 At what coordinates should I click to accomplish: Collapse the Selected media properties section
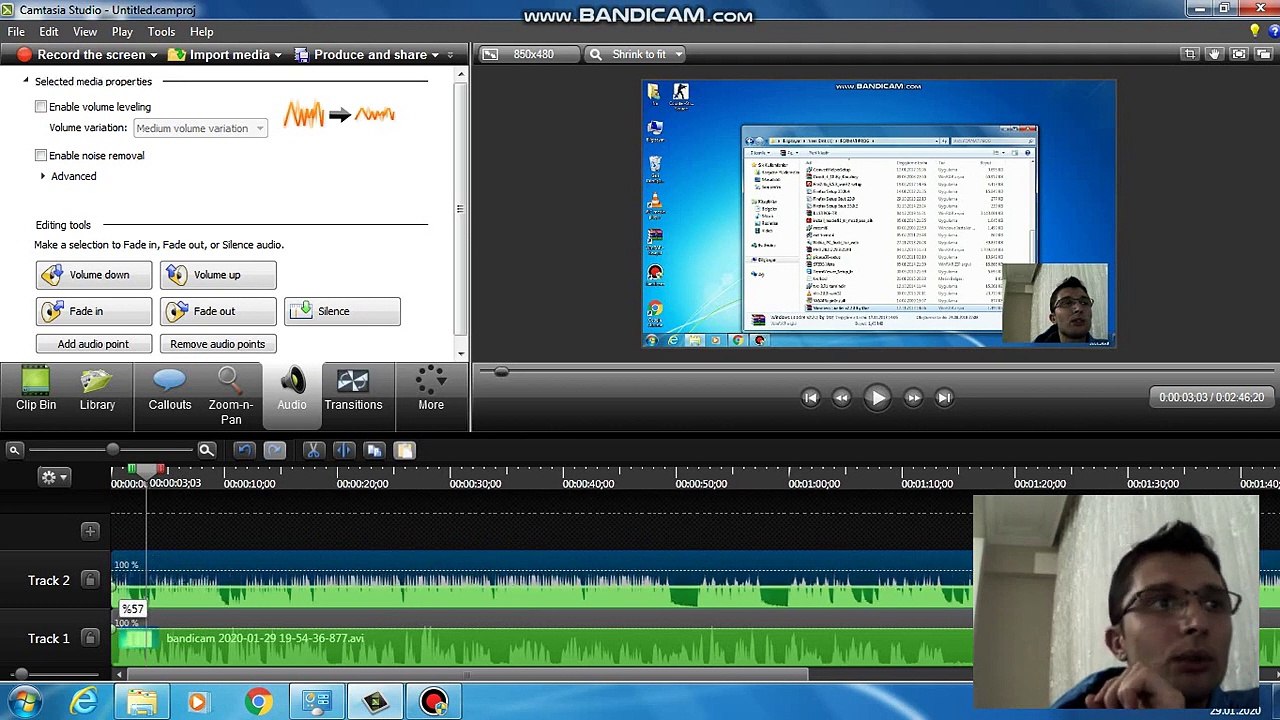(x=26, y=81)
